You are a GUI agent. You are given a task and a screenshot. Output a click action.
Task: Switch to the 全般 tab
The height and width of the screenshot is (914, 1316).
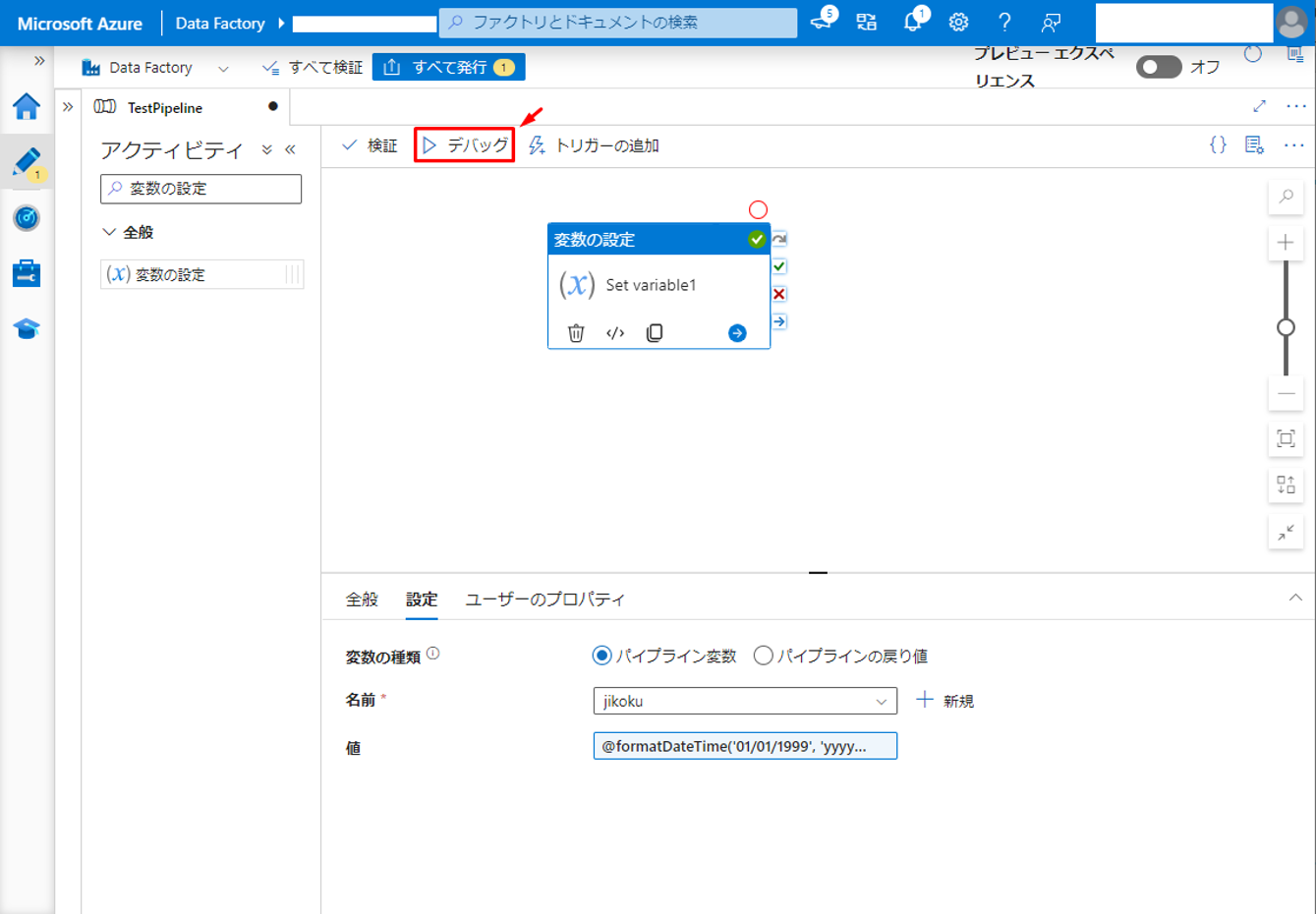point(362,600)
